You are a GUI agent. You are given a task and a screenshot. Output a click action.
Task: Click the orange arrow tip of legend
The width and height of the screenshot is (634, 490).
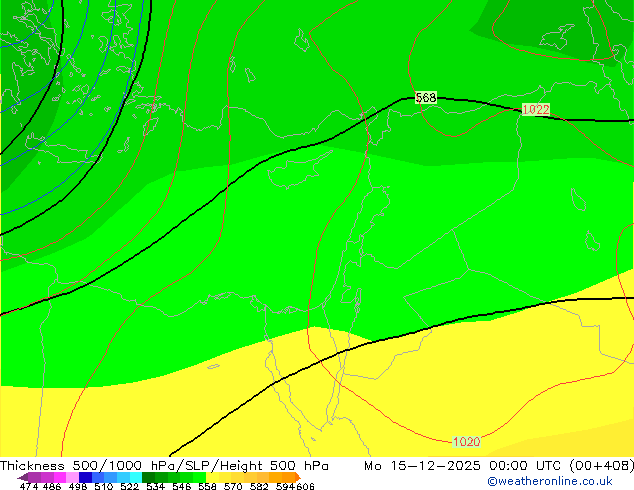tap(298, 477)
